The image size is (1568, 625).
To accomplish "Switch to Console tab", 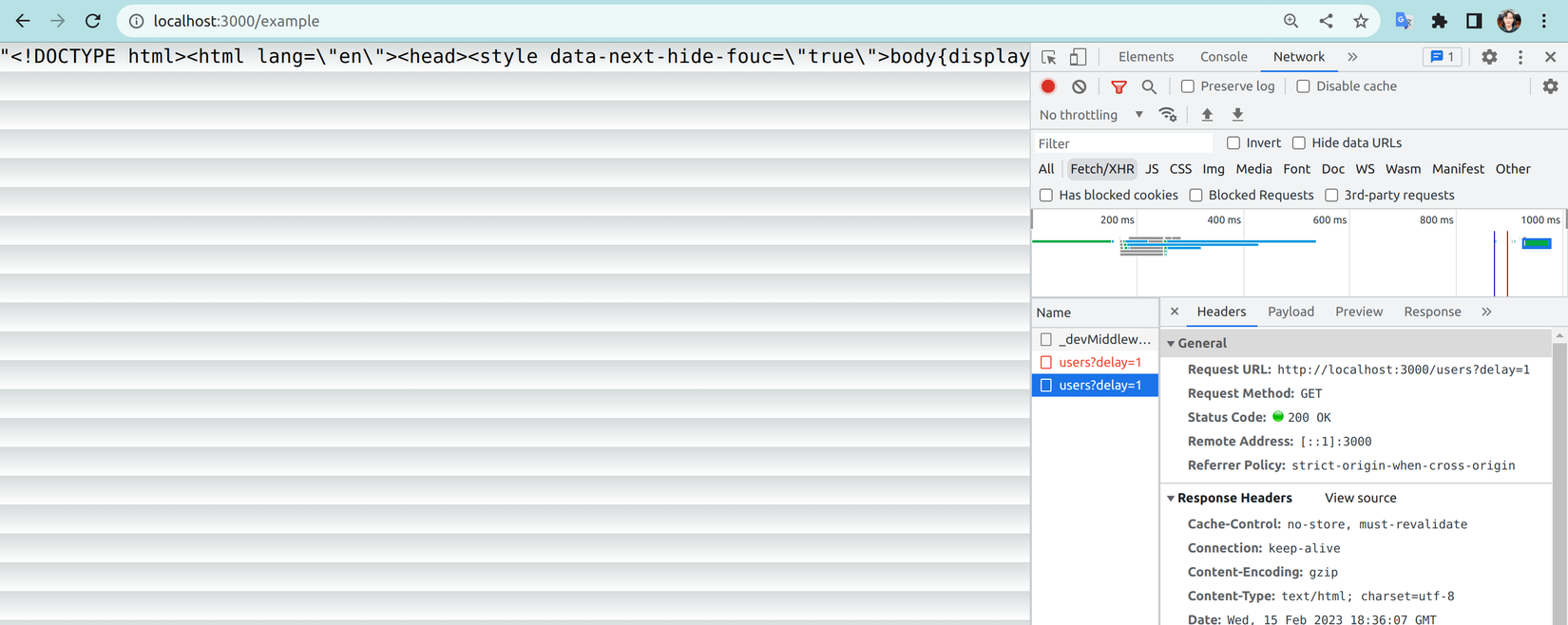I will [x=1224, y=57].
